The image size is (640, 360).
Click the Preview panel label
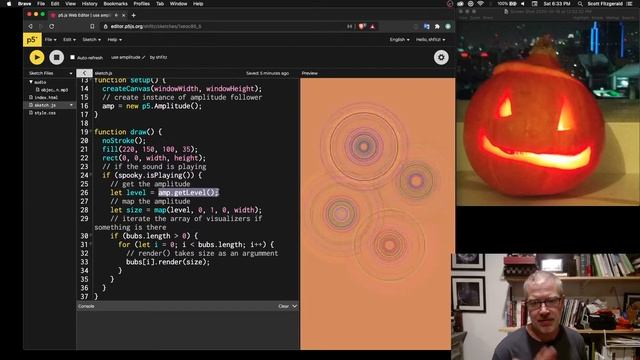(309, 73)
